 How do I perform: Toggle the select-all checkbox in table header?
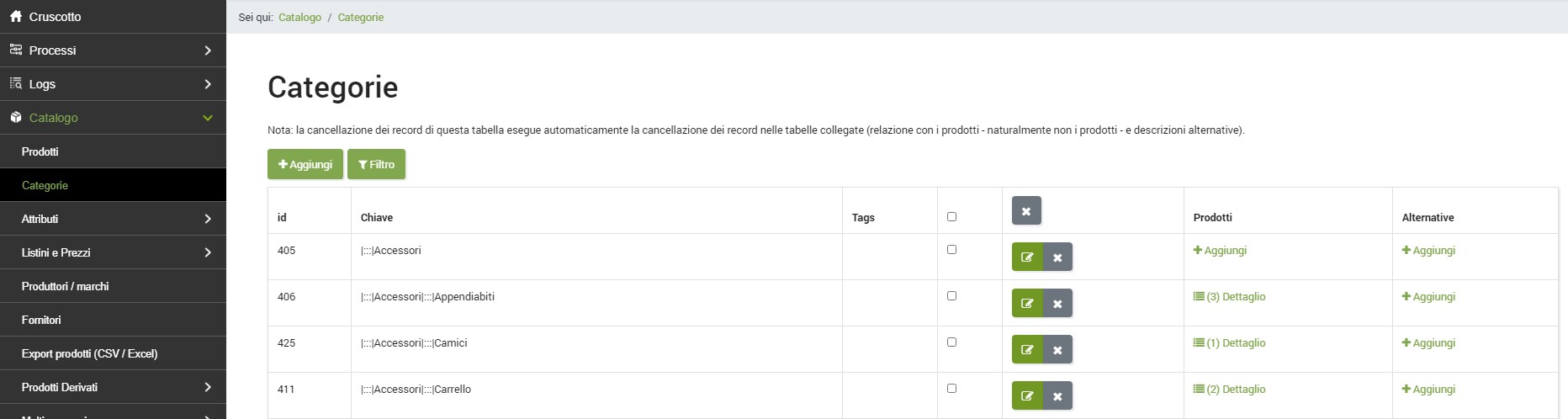[x=951, y=217]
